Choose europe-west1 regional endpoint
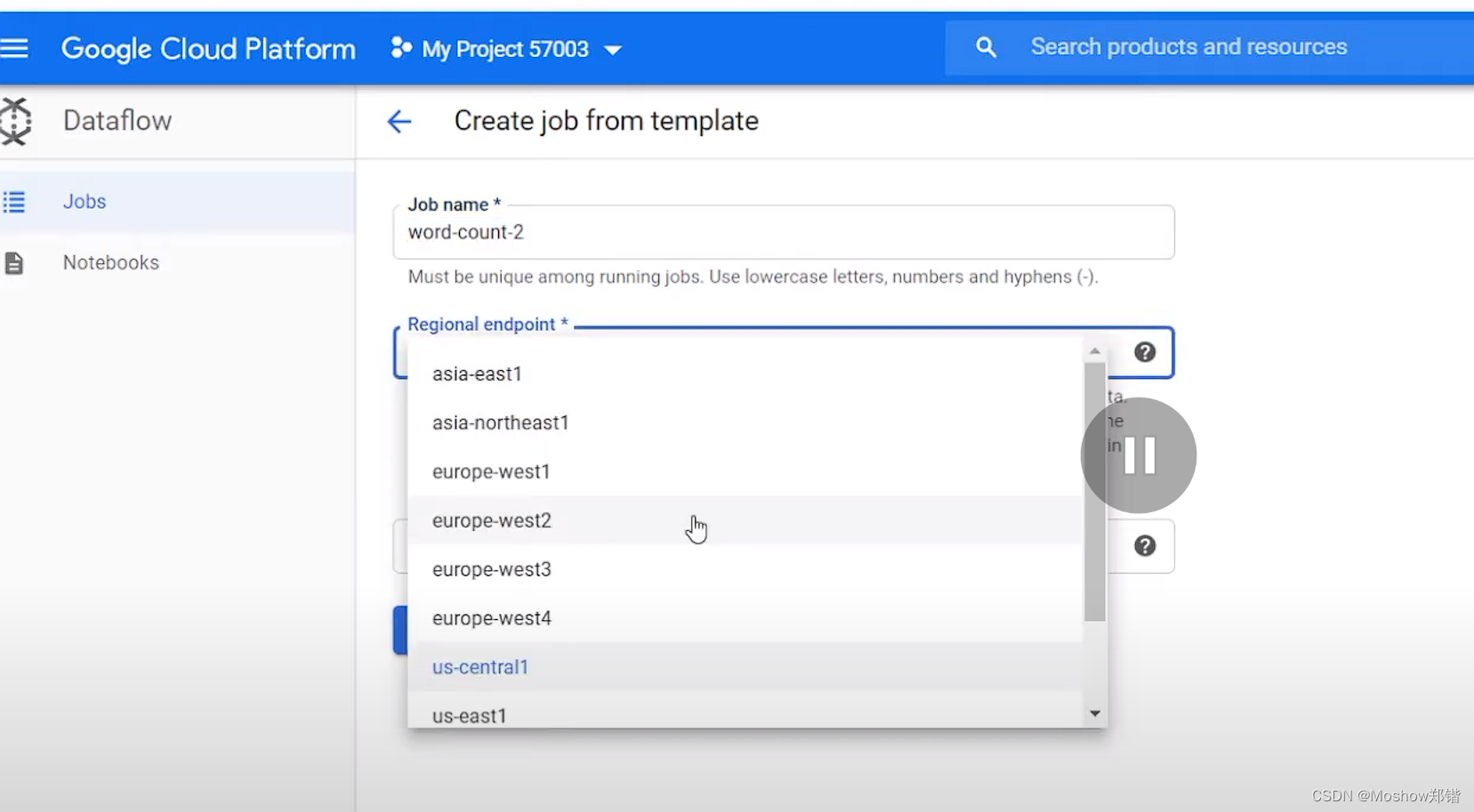This screenshot has height=812, width=1474. click(x=745, y=471)
